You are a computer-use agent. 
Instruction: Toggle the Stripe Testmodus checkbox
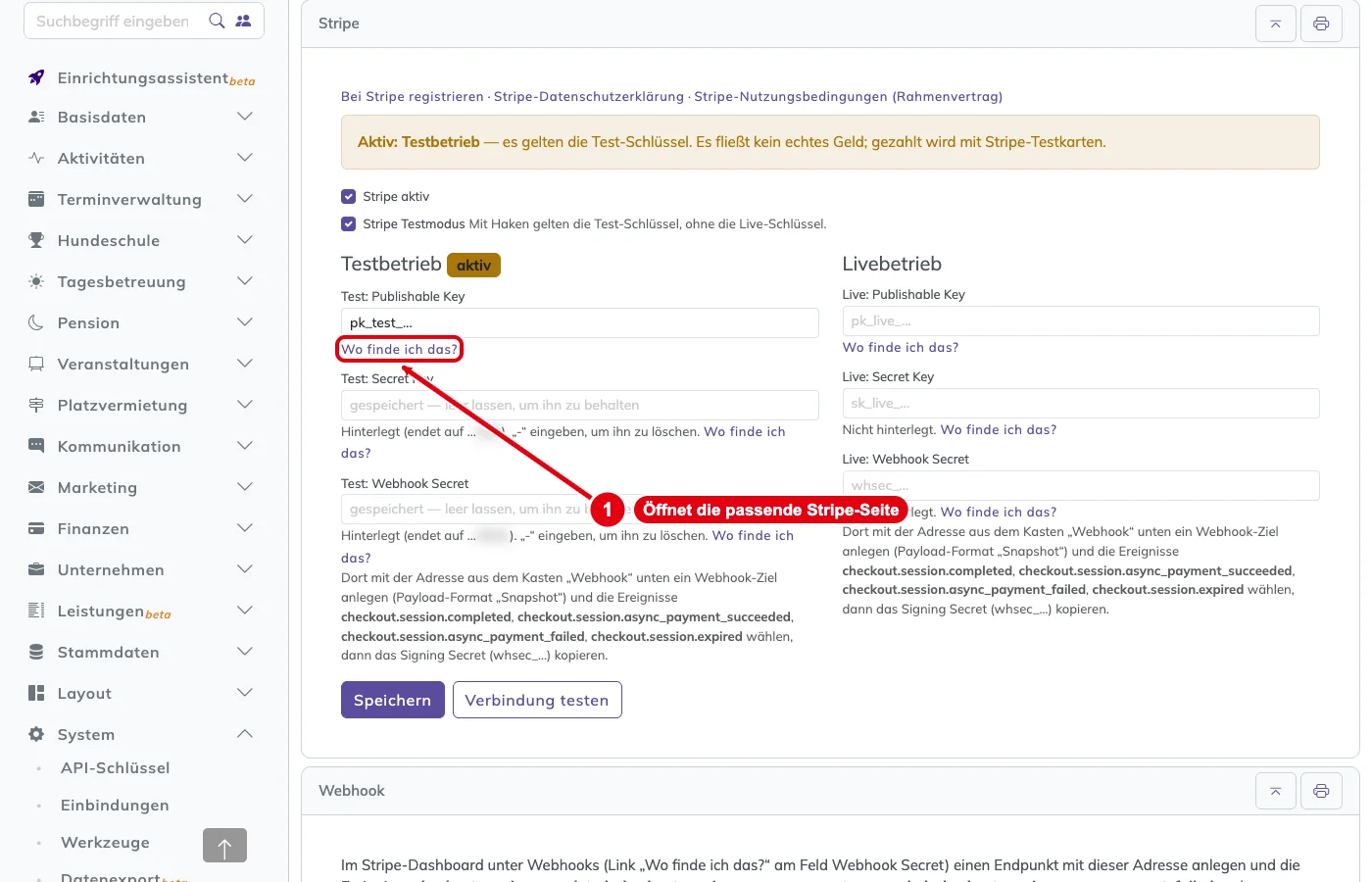(348, 223)
